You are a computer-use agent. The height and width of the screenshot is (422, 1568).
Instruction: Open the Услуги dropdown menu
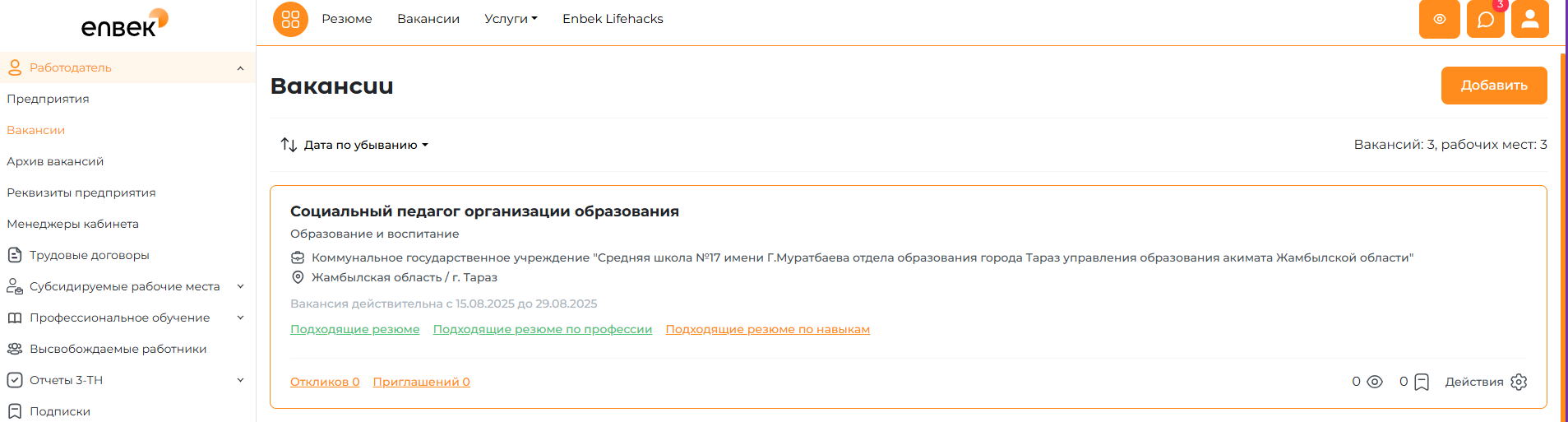(511, 19)
